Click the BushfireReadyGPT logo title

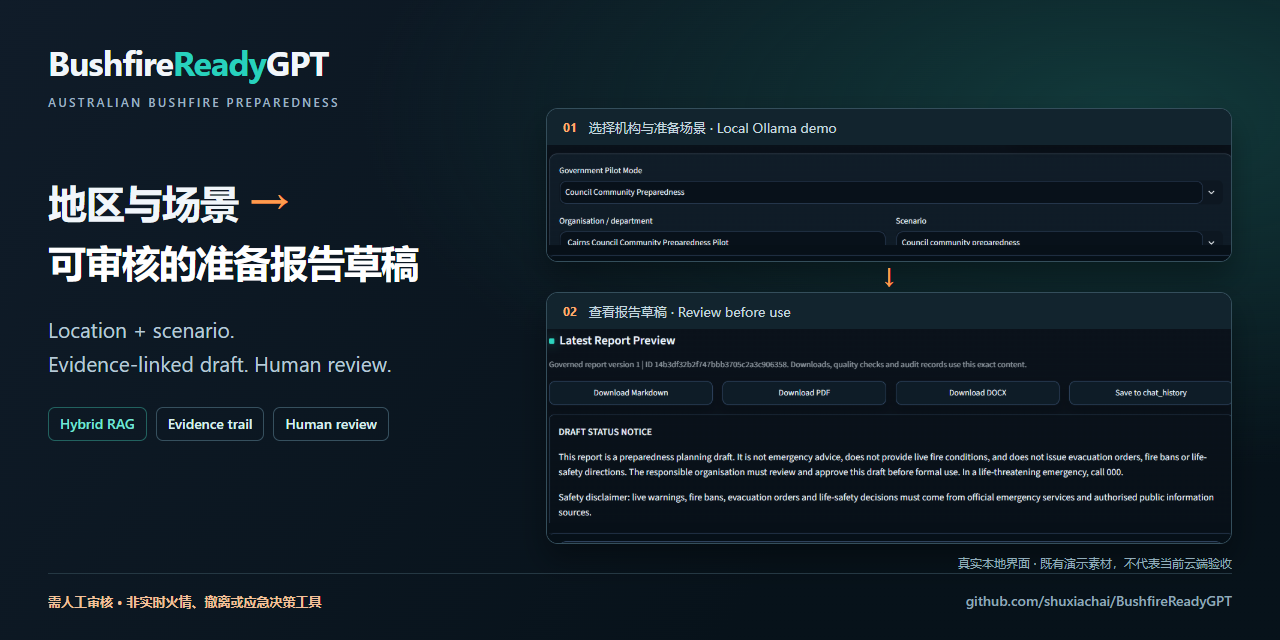click(x=189, y=65)
